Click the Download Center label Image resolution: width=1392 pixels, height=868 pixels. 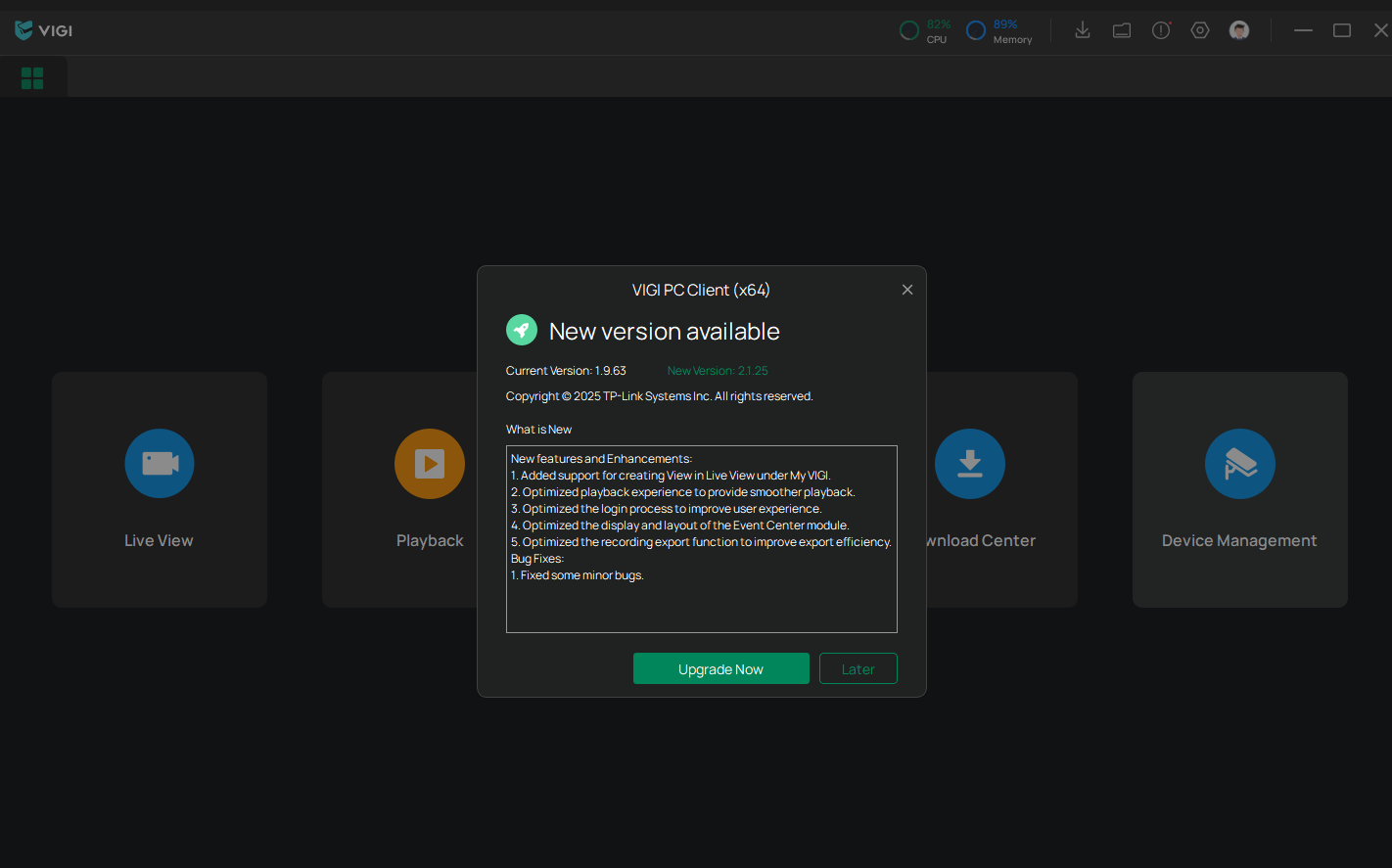point(981,540)
